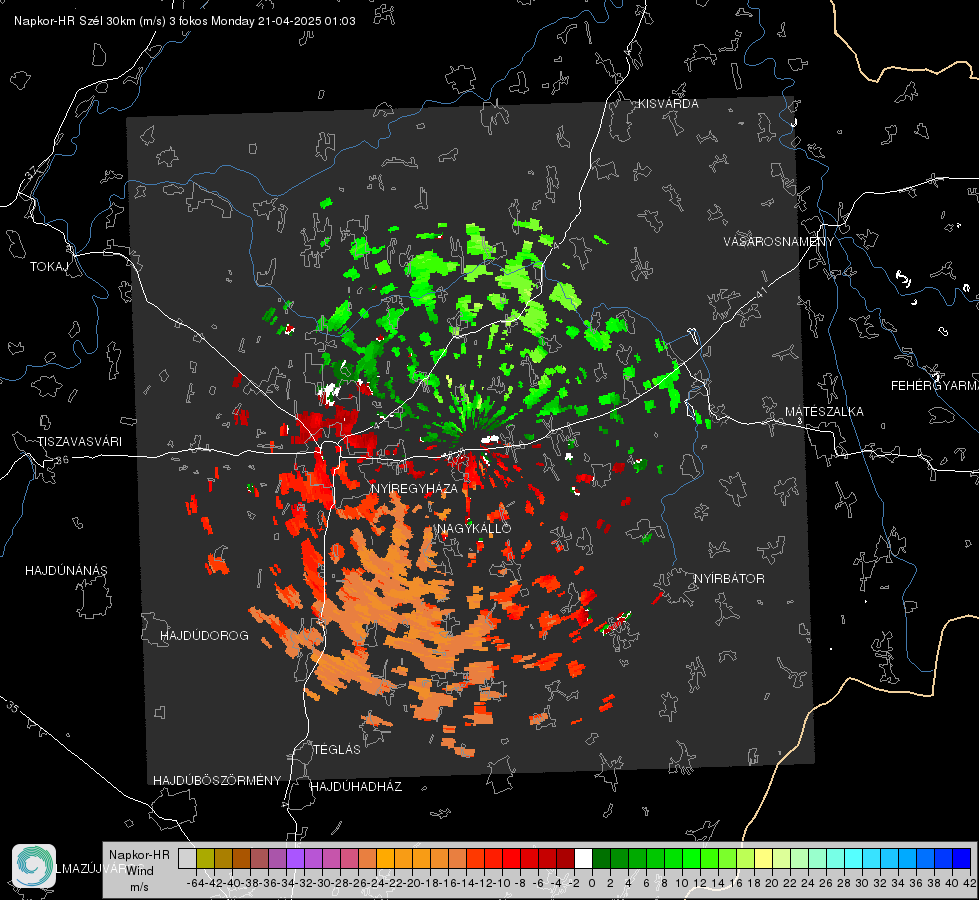Pick the yellow swatch between 18 and 20
The image size is (979, 900).
[764, 858]
